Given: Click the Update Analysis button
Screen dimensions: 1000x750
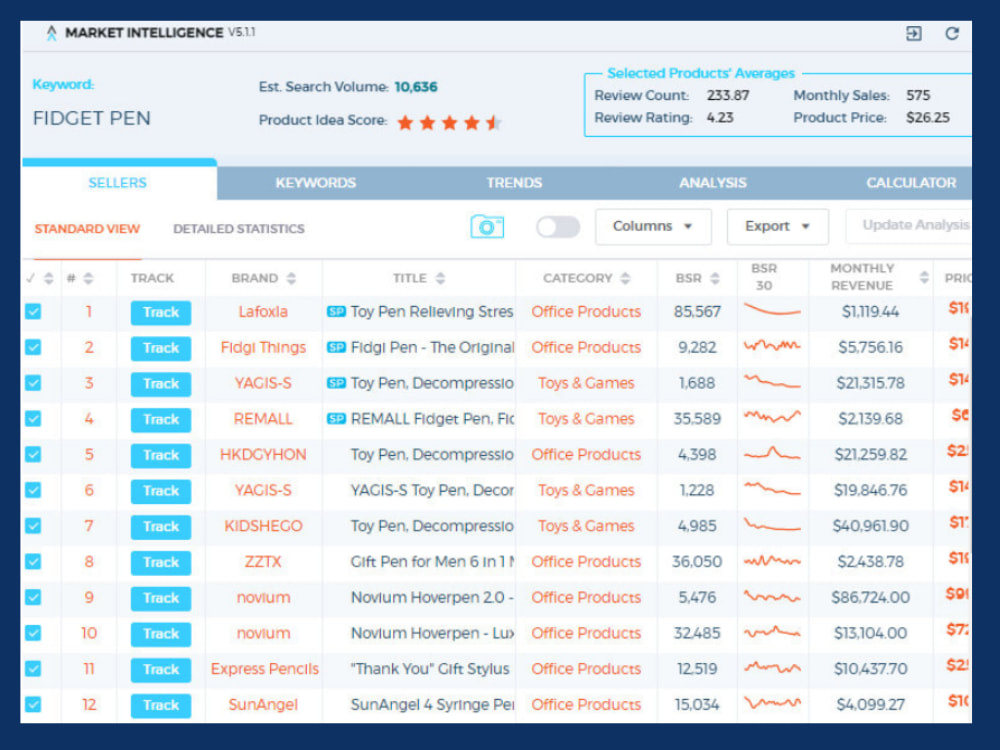Looking at the screenshot, I should point(909,225).
